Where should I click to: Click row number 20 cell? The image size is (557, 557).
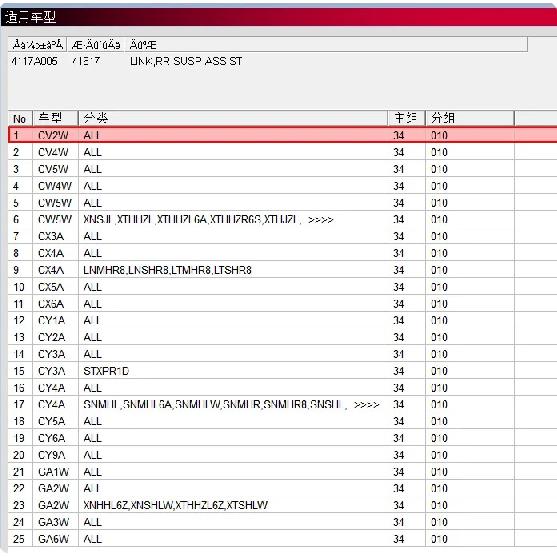click(19, 455)
